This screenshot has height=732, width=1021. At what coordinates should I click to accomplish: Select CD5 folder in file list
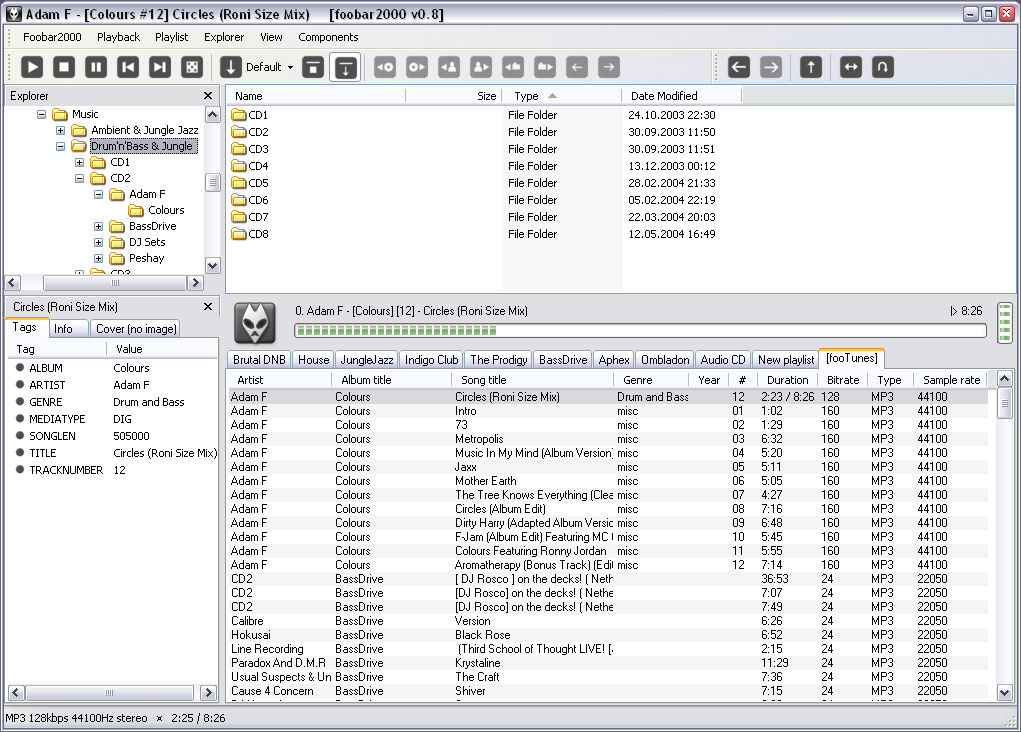(249, 183)
